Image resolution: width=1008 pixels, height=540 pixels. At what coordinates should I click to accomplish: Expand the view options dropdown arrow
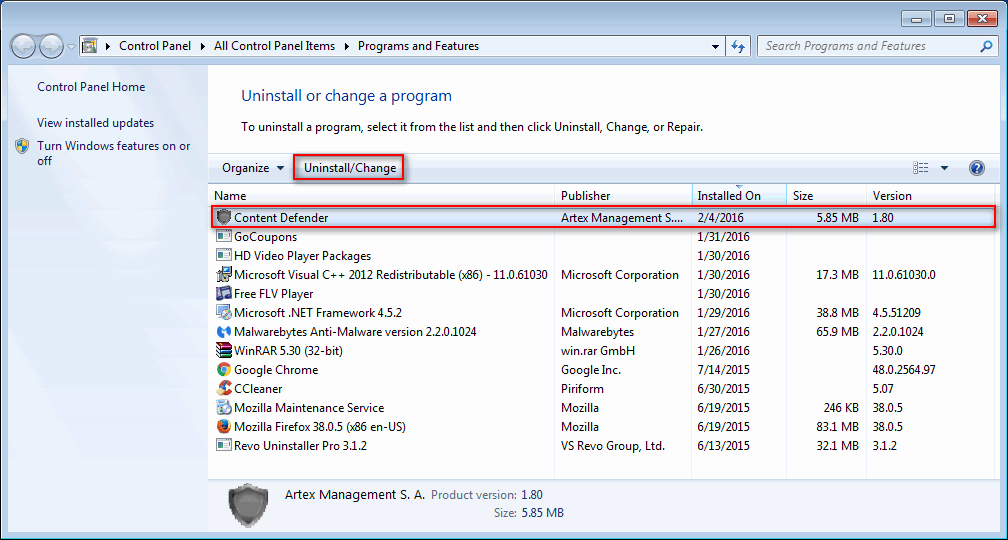click(x=944, y=168)
